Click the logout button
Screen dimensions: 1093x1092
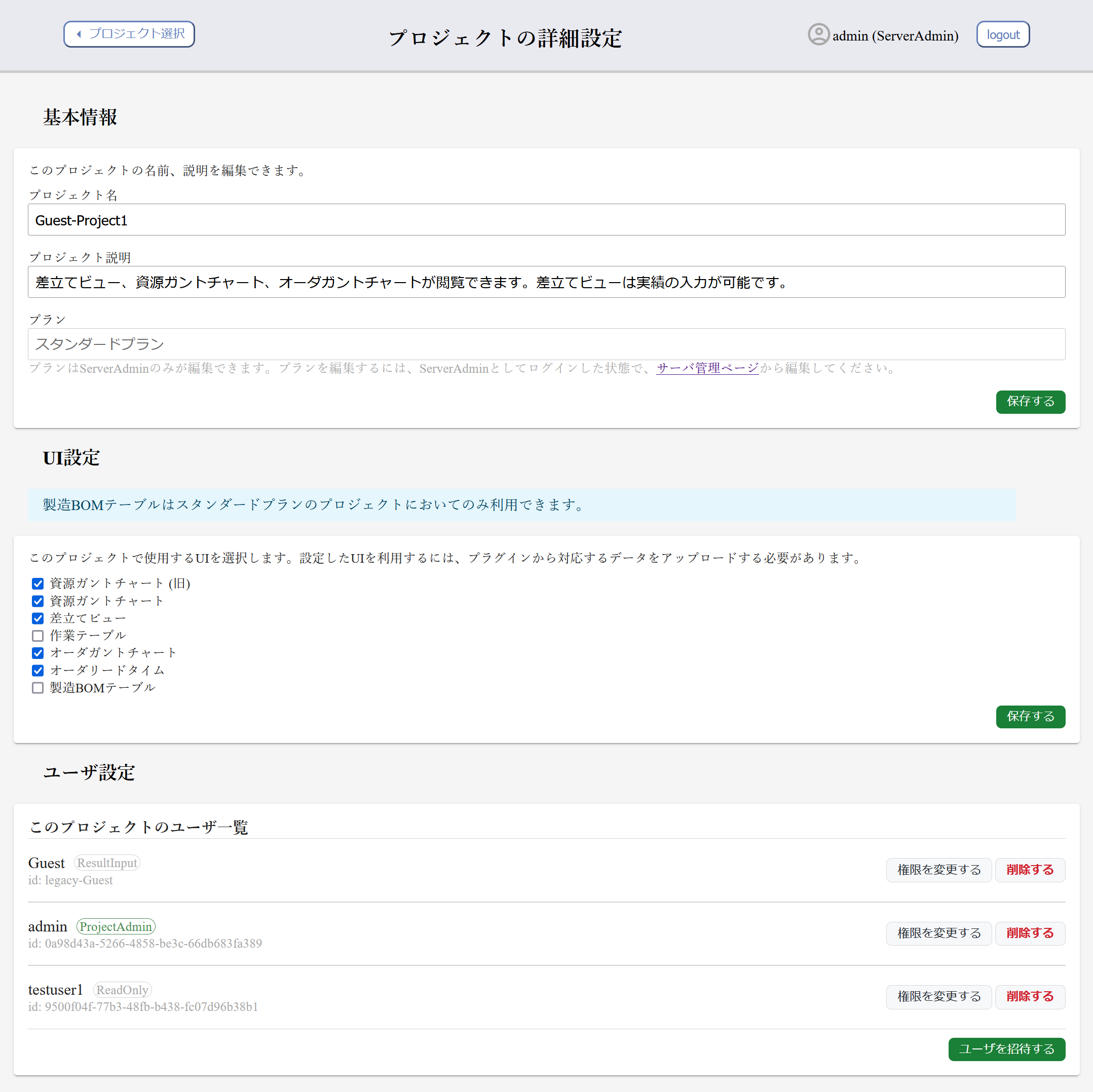(1002, 34)
